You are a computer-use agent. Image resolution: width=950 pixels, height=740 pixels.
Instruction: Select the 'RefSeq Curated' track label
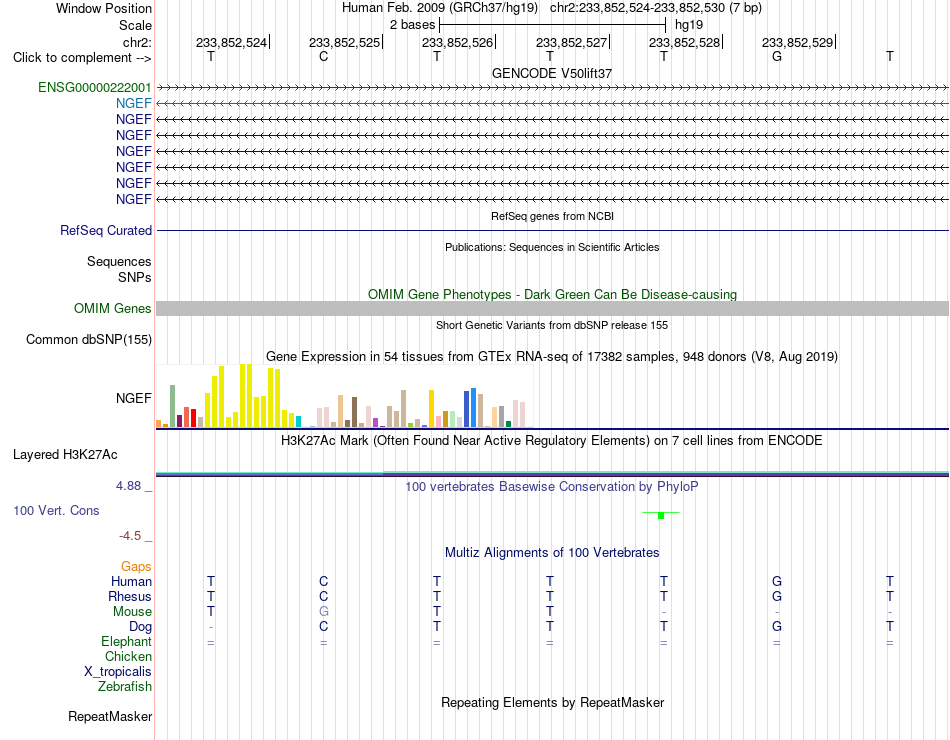point(106,230)
